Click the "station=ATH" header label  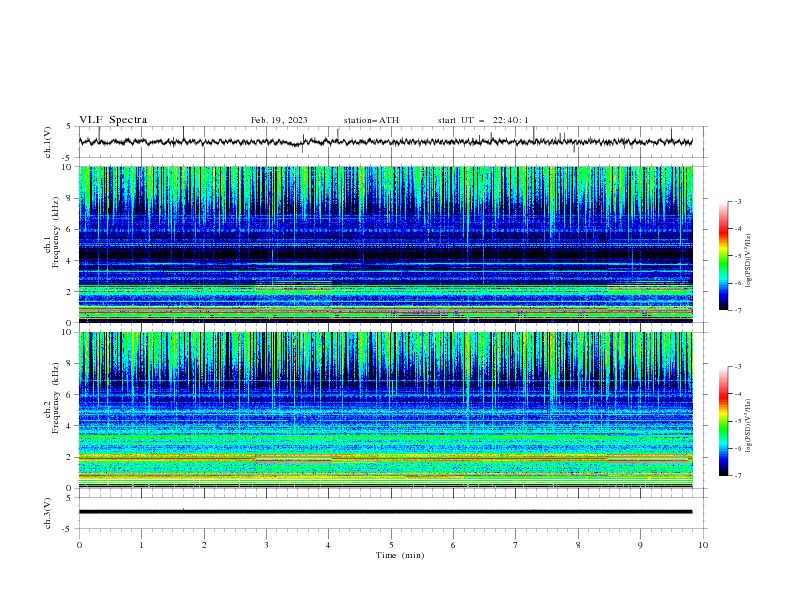(x=371, y=120)
